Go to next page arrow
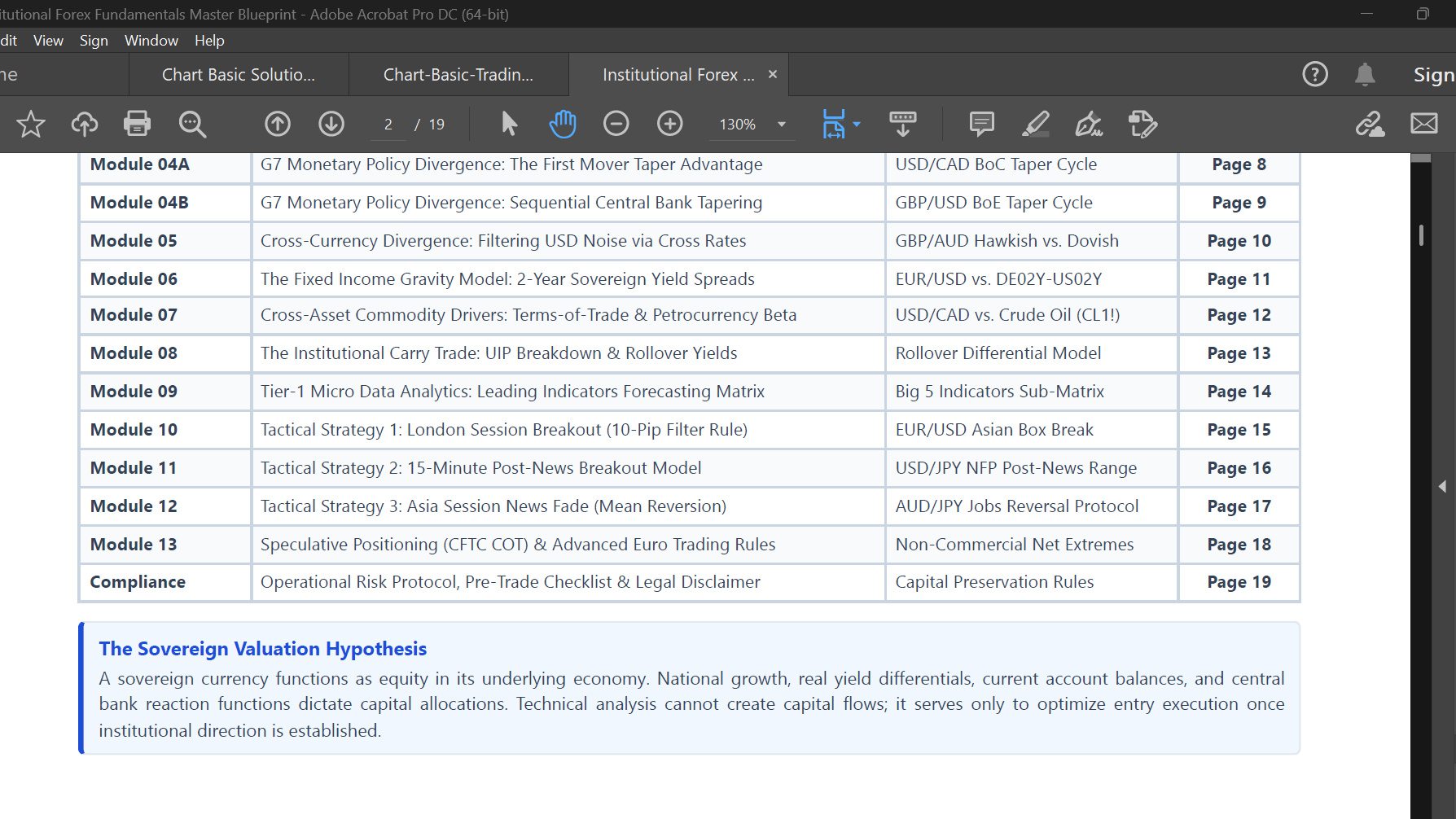 coord(331,124)
